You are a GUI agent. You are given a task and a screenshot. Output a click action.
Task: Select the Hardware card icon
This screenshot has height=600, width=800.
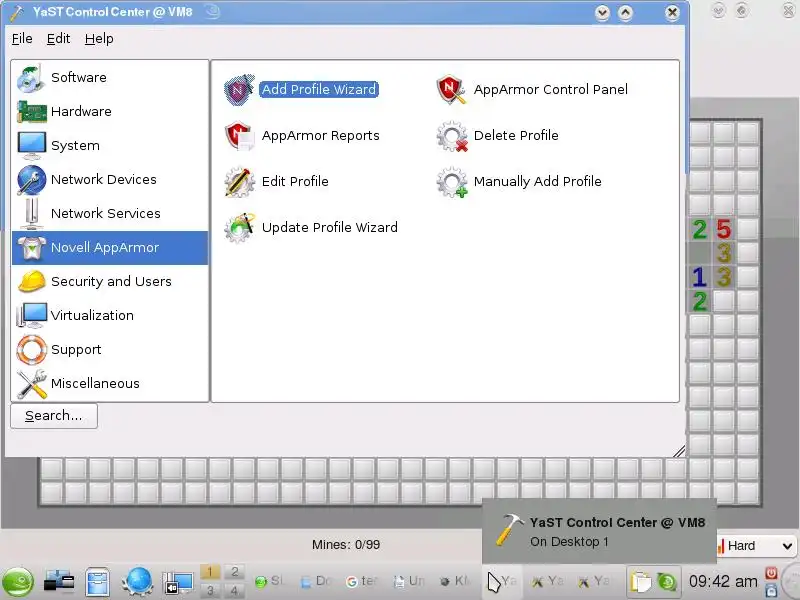[x=32, y=112]
